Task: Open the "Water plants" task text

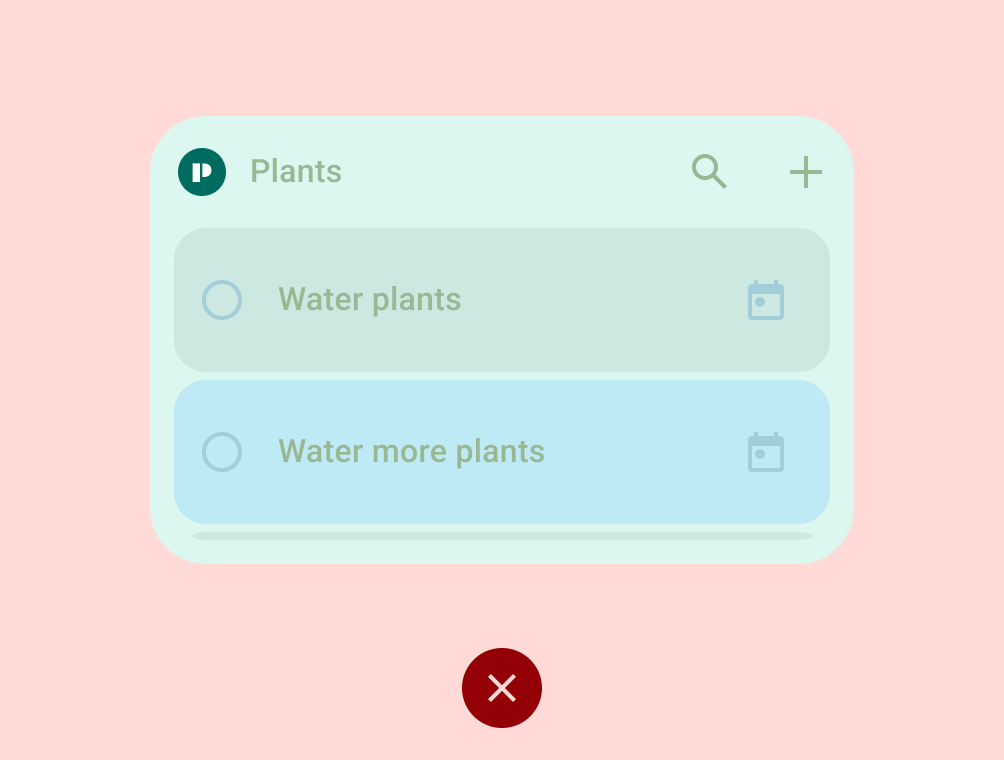Action: click(x=369, y=300)
